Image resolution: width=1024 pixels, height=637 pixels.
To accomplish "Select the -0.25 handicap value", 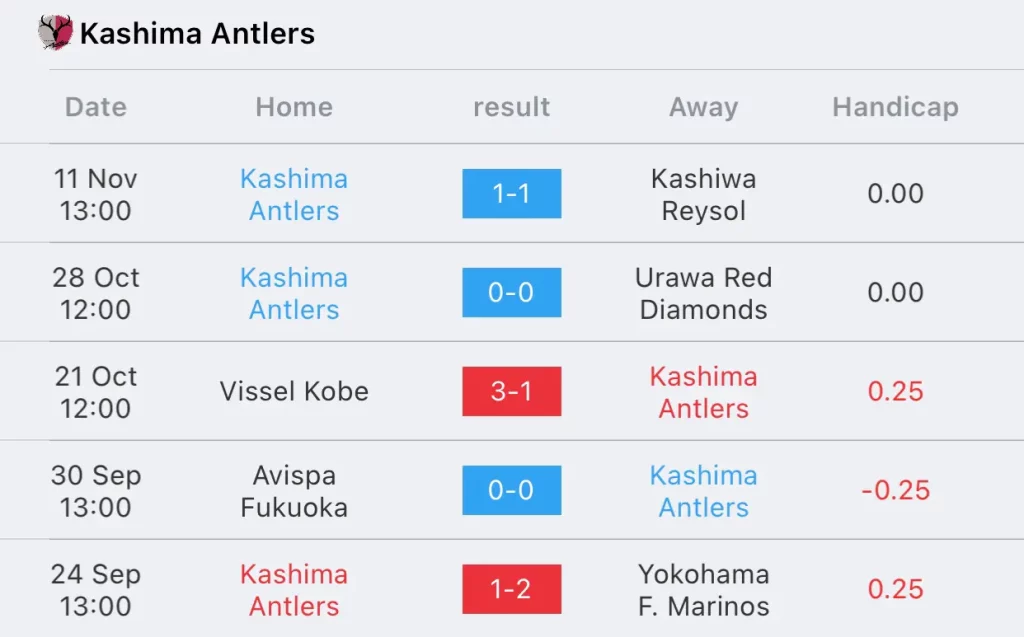I will point(895,490).
